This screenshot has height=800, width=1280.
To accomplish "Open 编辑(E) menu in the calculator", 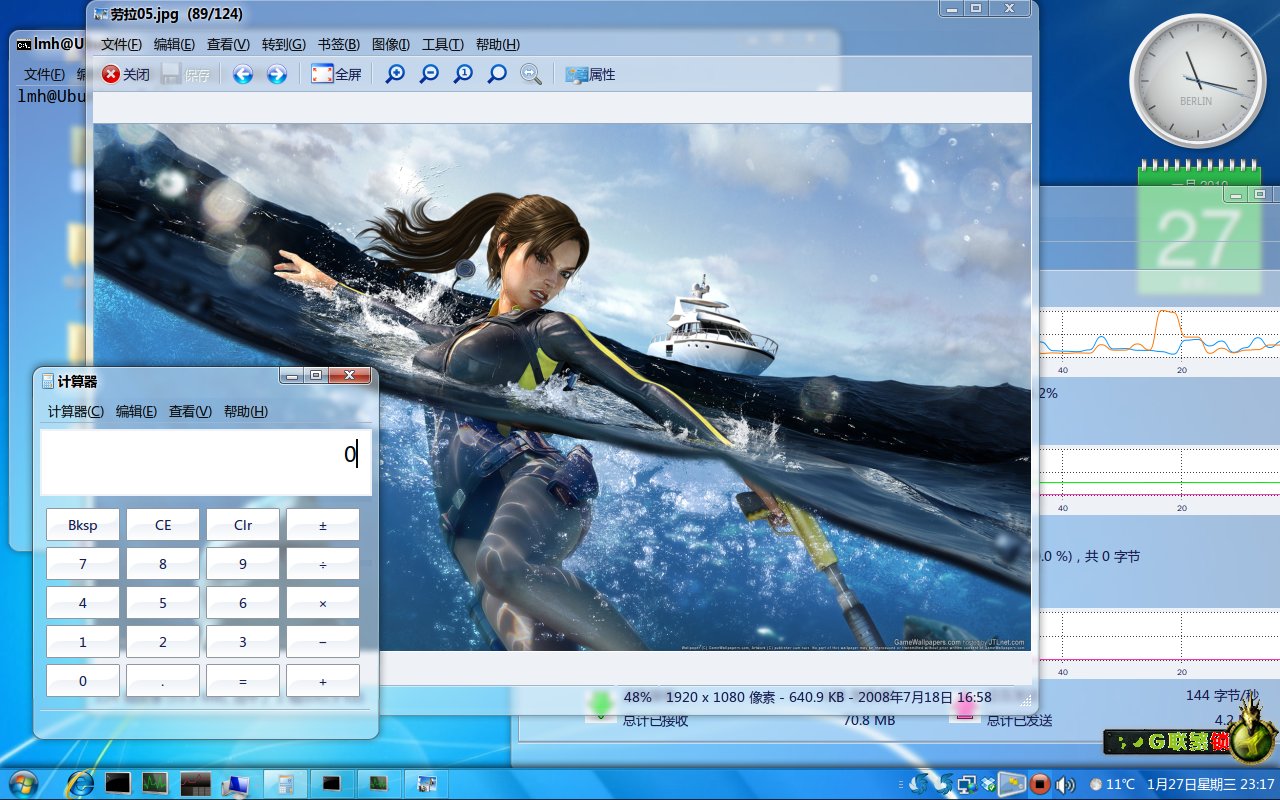I will 136,411.
